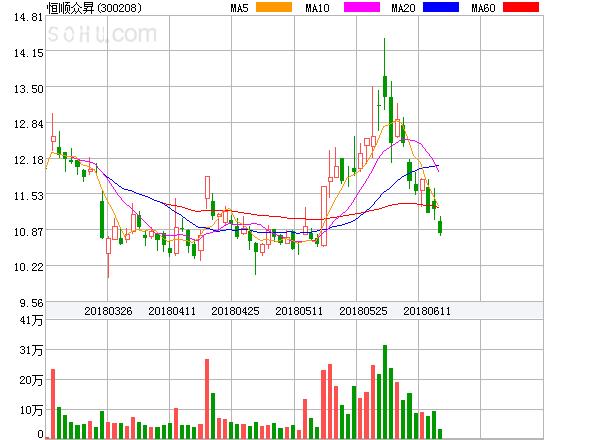The width and height of the screenshot is (600, 440).
Task: Click the 13.50 price axis label
Action: pyautogui.click(x=28, y=89)
